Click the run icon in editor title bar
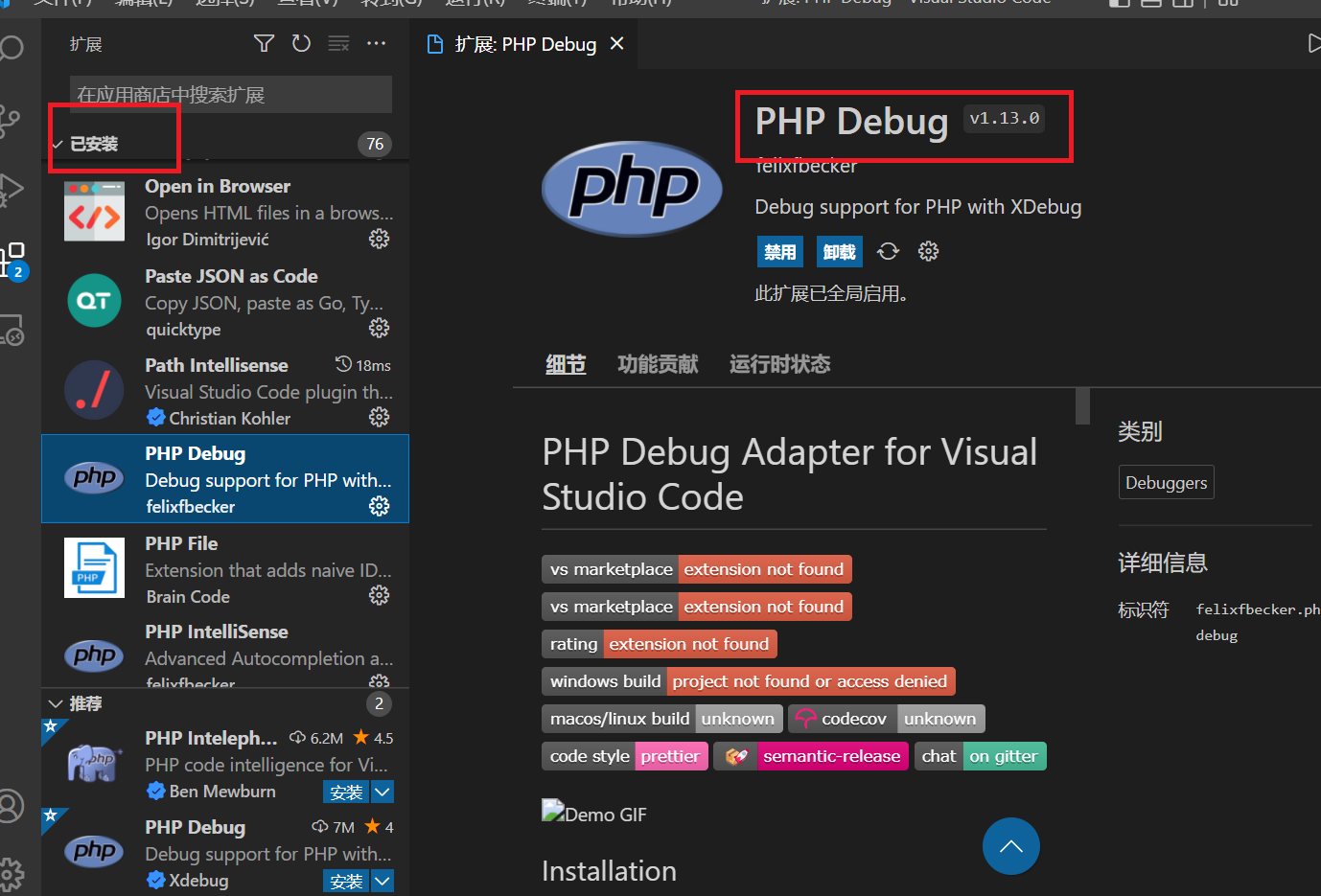The height and width of the screenshot is (896, 1321). 1313,43
